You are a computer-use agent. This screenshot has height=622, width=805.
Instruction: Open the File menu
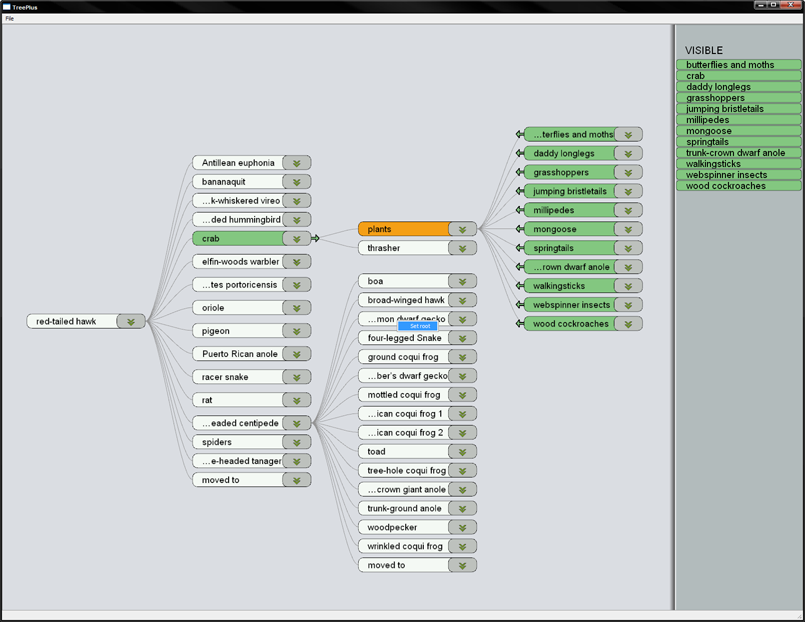pos(10,19)
